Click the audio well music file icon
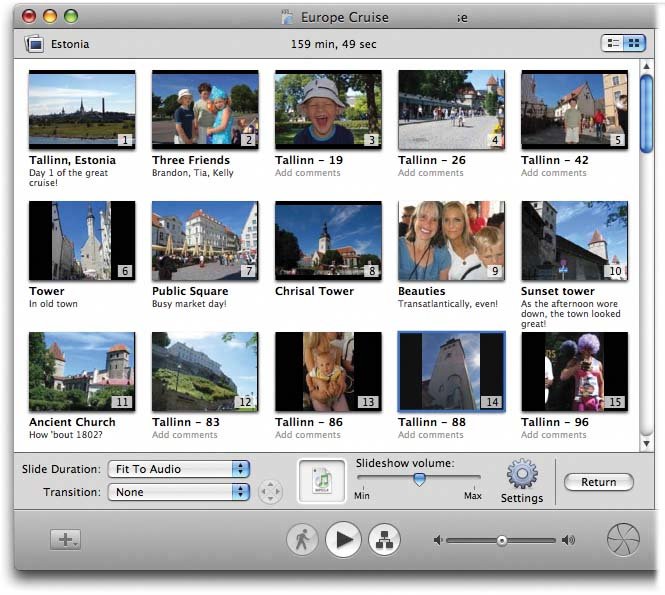665x595 pixels. click(322, 481)
